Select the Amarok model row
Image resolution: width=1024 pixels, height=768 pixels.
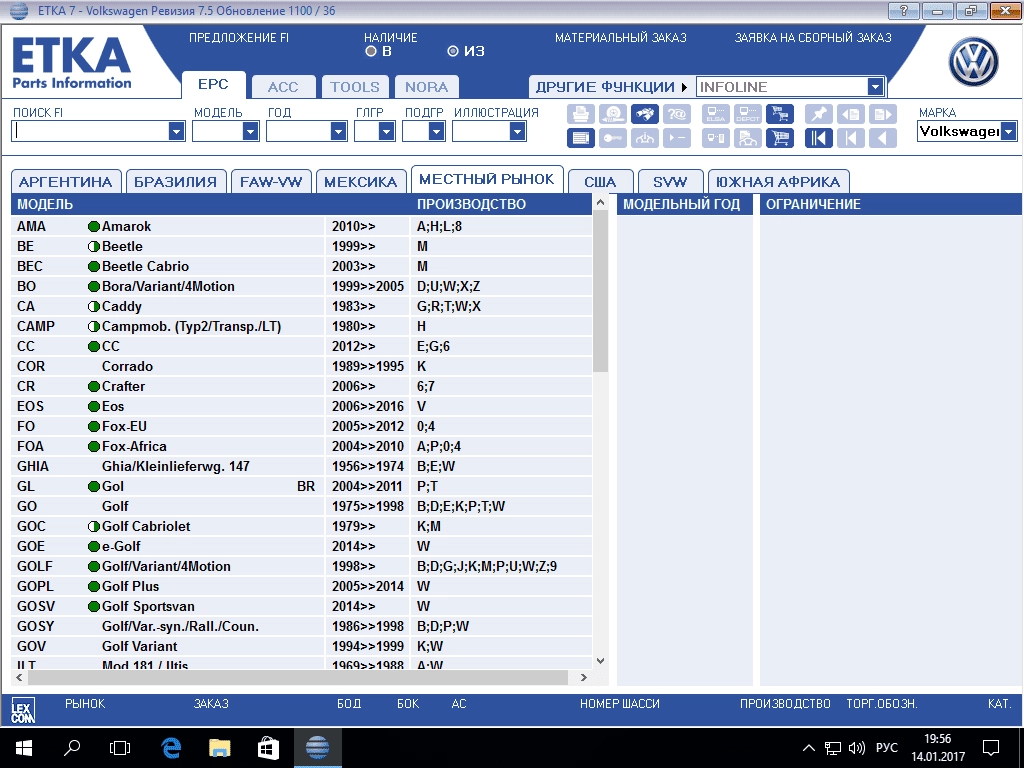click(302, 227)
